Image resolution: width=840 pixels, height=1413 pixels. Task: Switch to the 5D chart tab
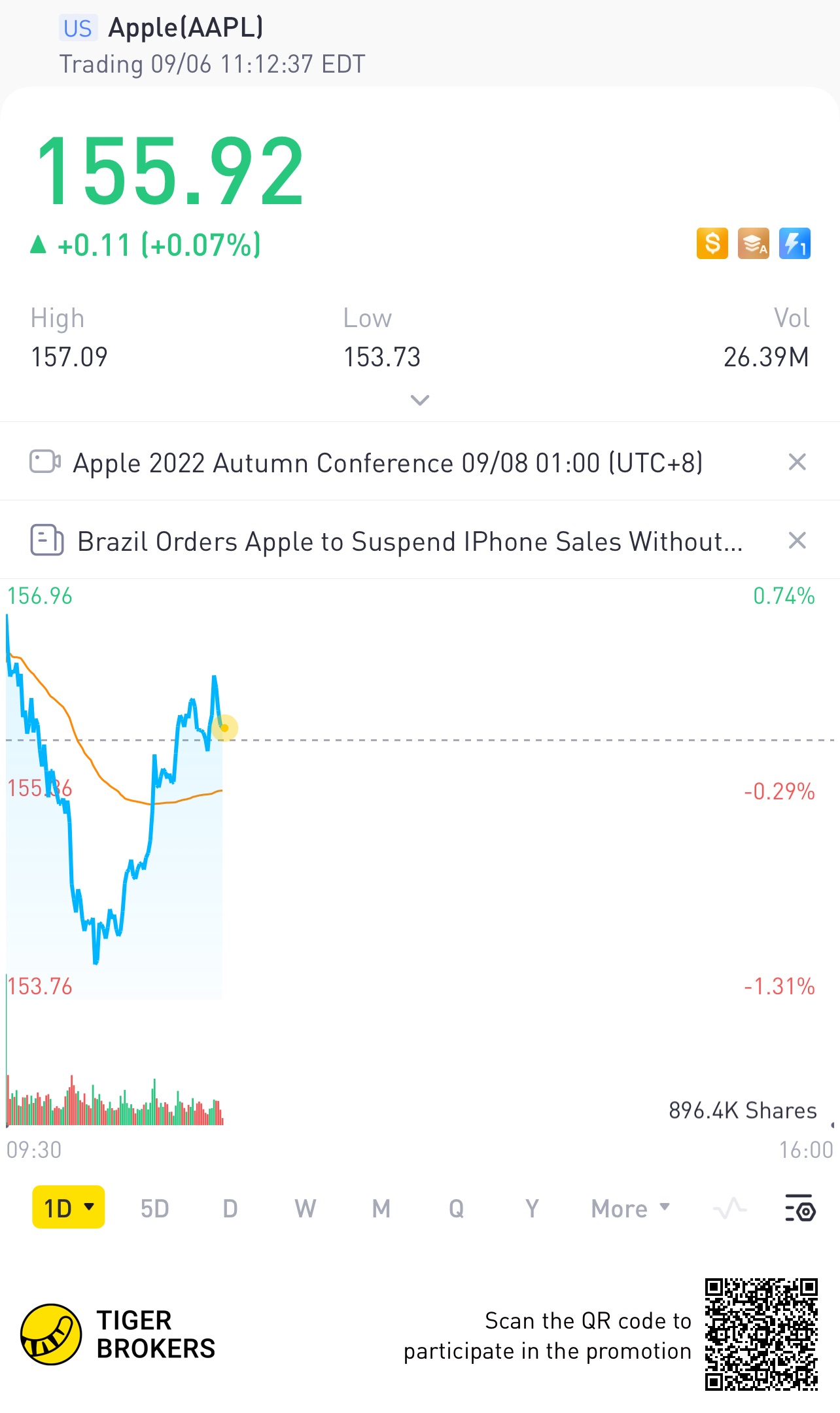(155, 1208)
